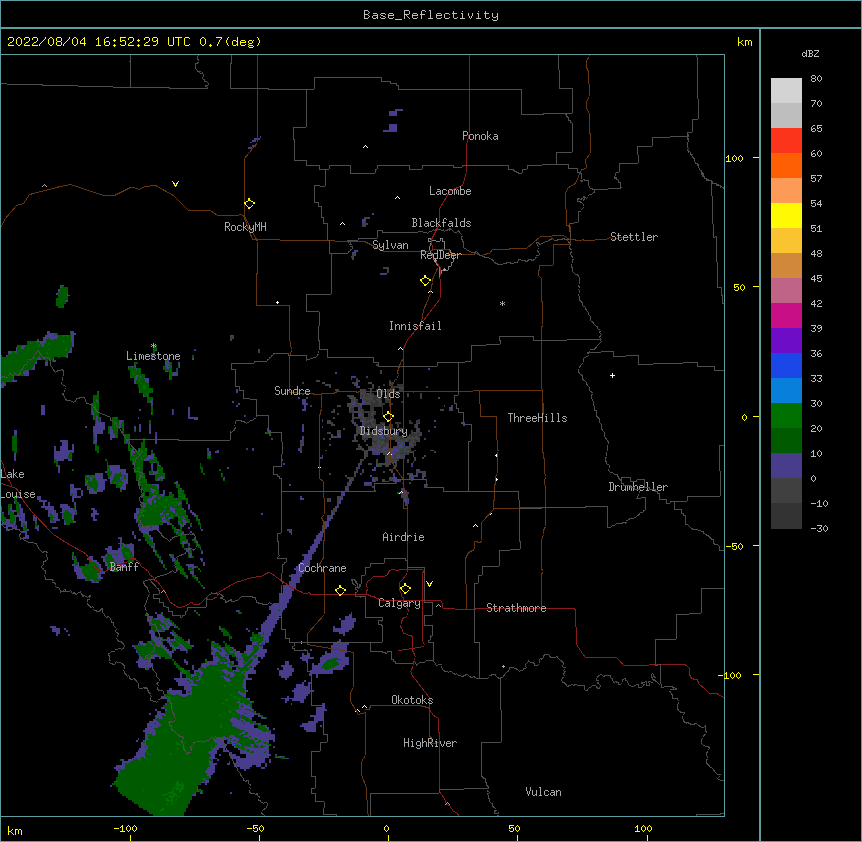Click the asterisk marker above Limestone
Screen dimensions: 862x842
tap(153, 346)
